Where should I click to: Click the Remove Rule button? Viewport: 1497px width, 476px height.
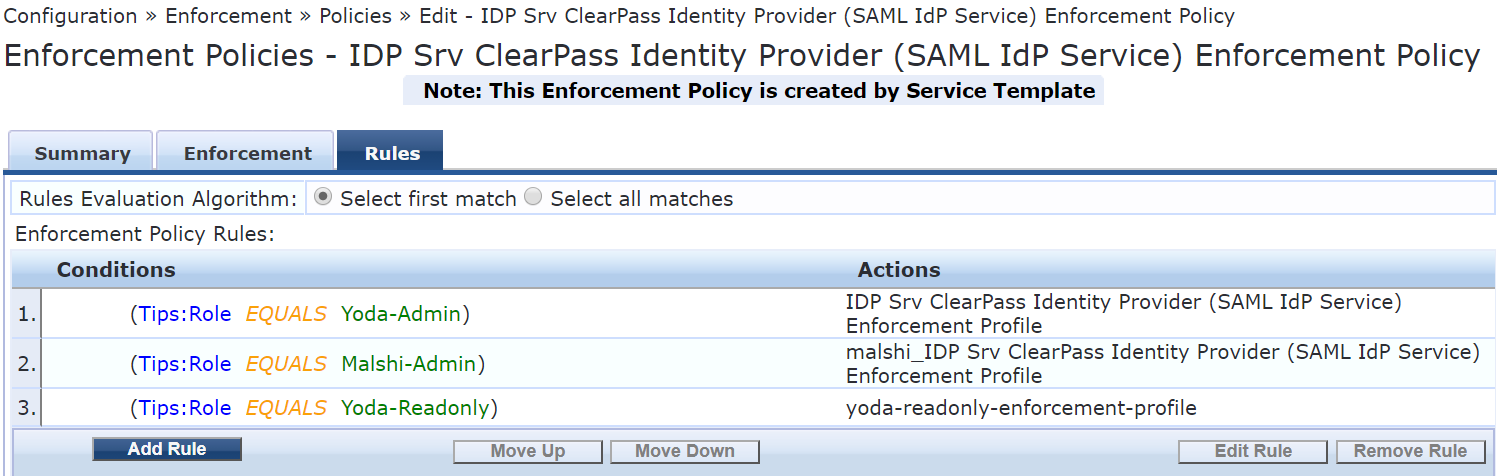(x=1411, y=452)
